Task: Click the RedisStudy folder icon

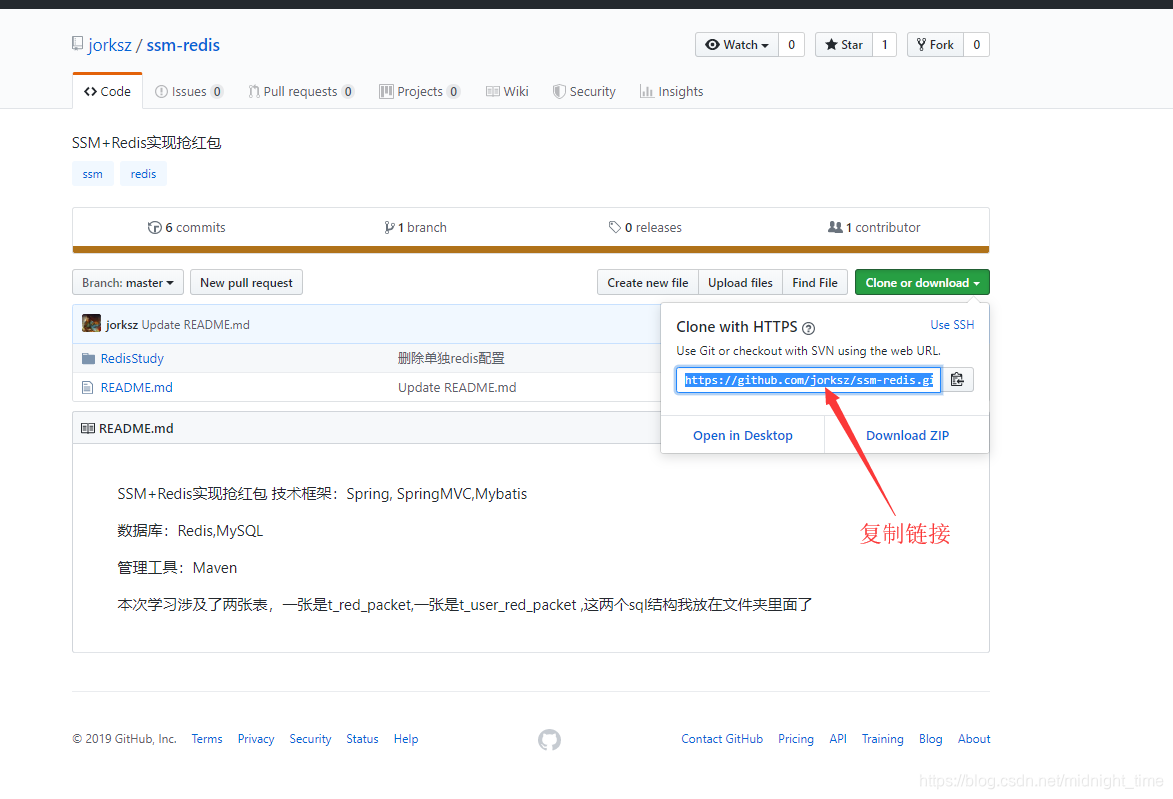Action: [x=88, y=358]
